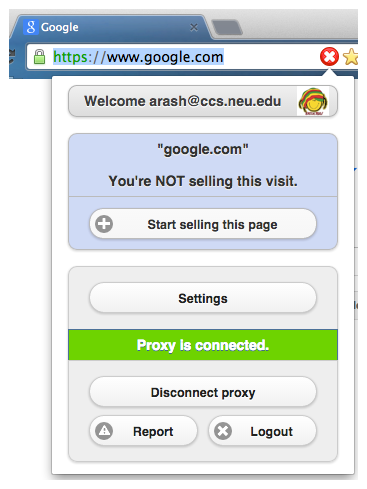Viewport: 367px width, 489px height.
Task: Bookmark page with the yellow star icon
Action: [x=351, y=57]
